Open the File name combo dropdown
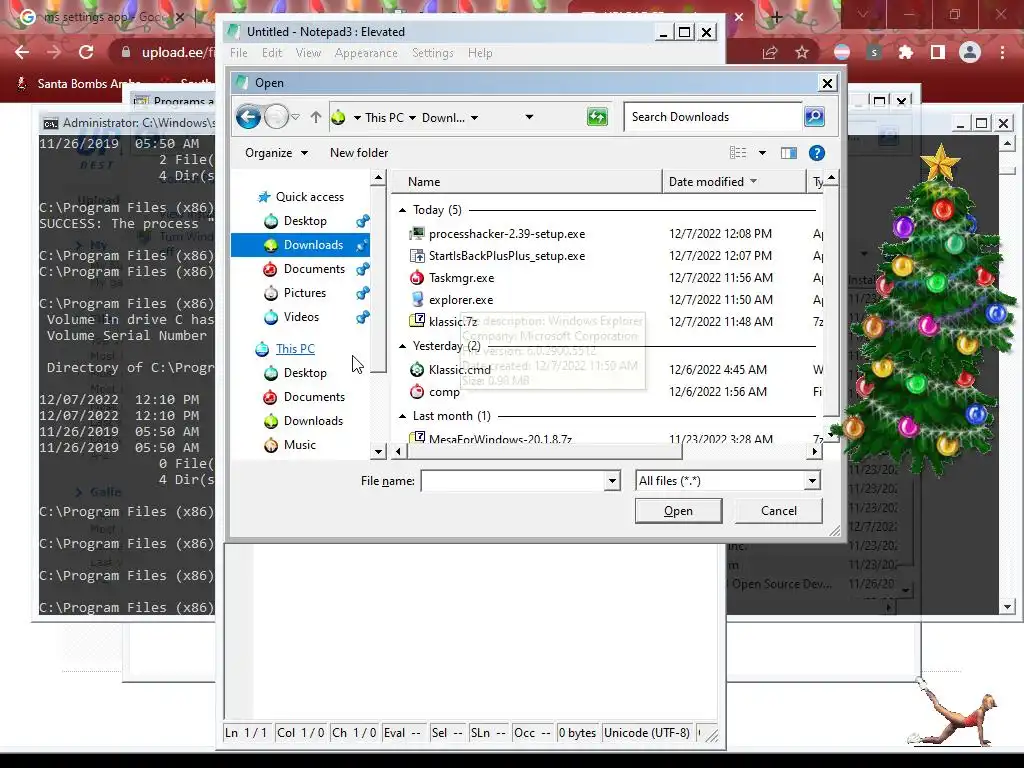 (x=612, y=481)
